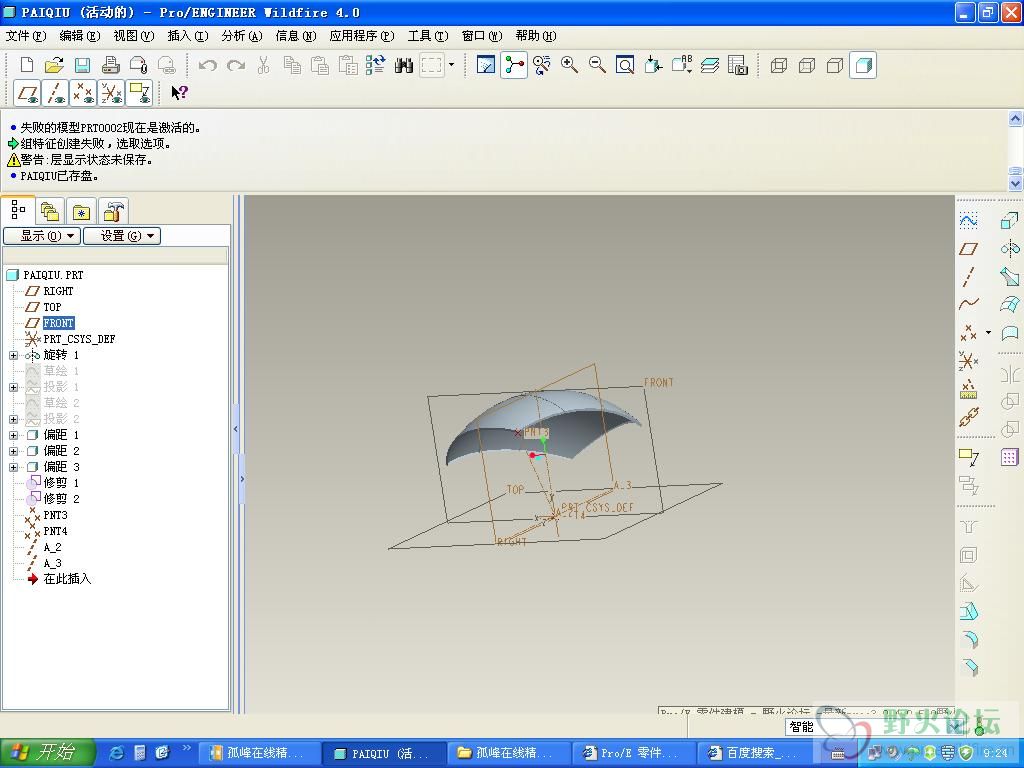Create a coordinate system from right toolbar
Viewport: 1024px width, 768px height.
click(968, 361)
